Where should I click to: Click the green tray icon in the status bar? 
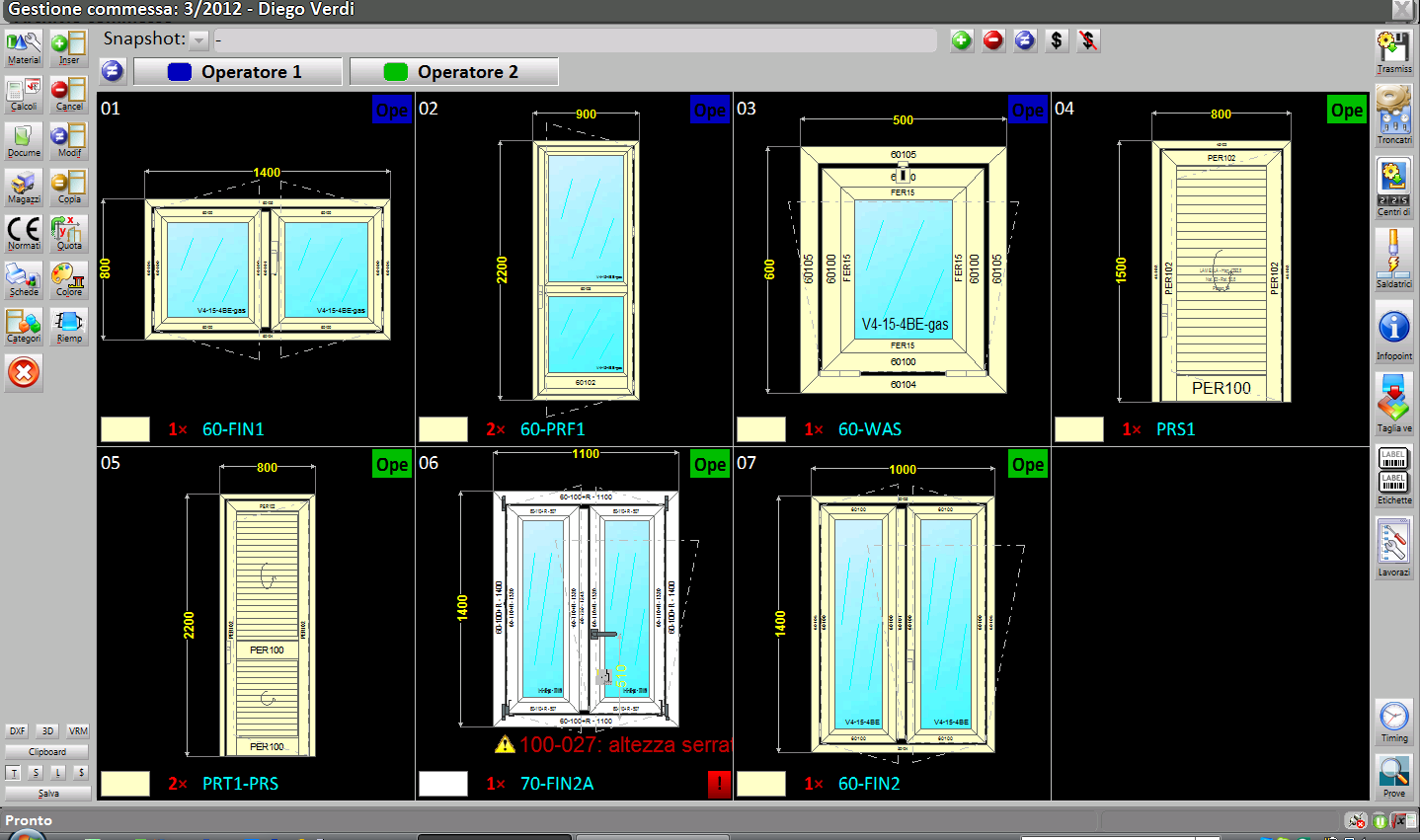(1380, 820)
